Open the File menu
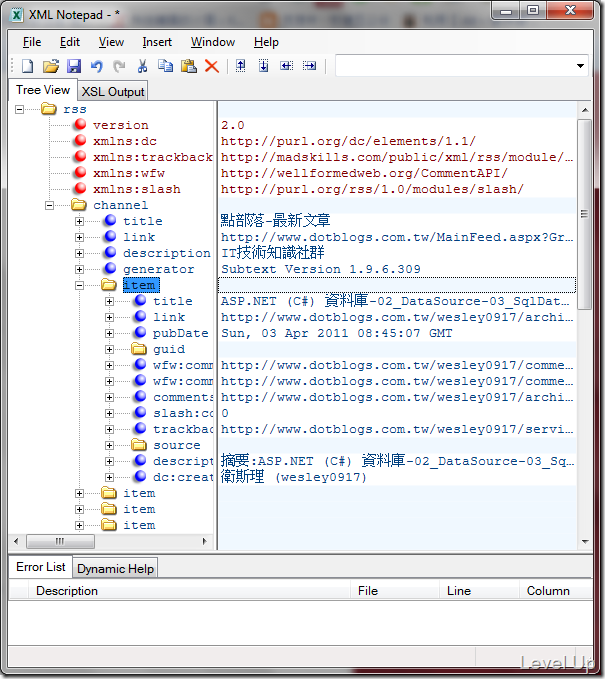 click(32, 42)
